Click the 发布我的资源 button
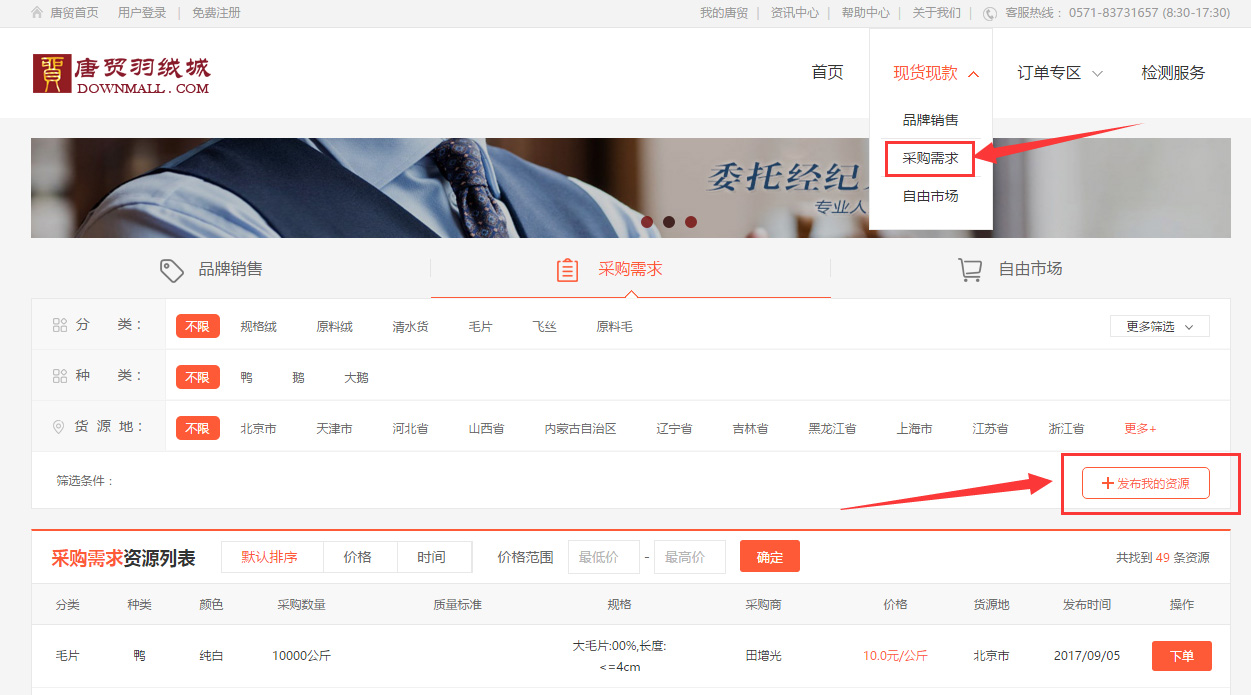The width and height of the screenshot is (1251, 695). 1146,483
